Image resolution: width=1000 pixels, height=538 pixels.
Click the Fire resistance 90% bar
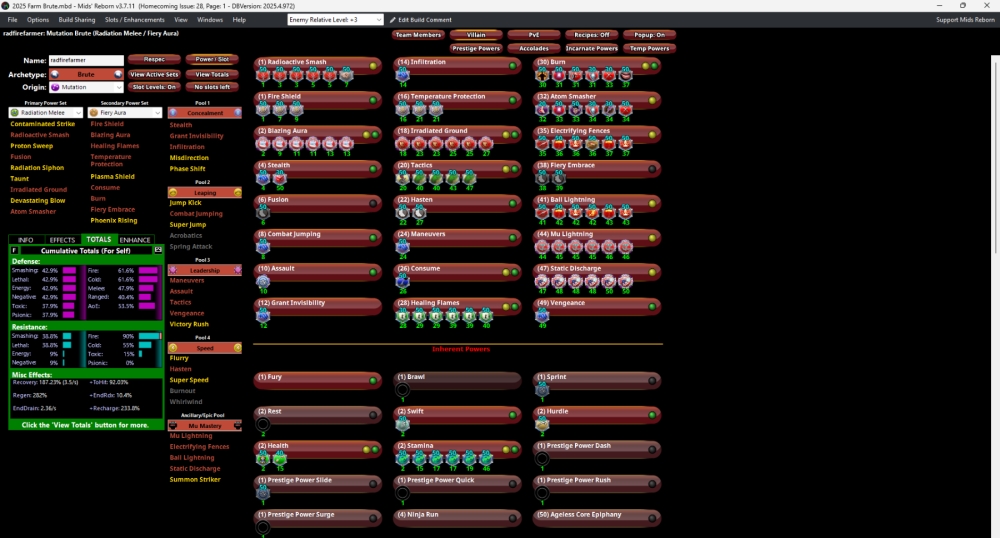(150, 336)
